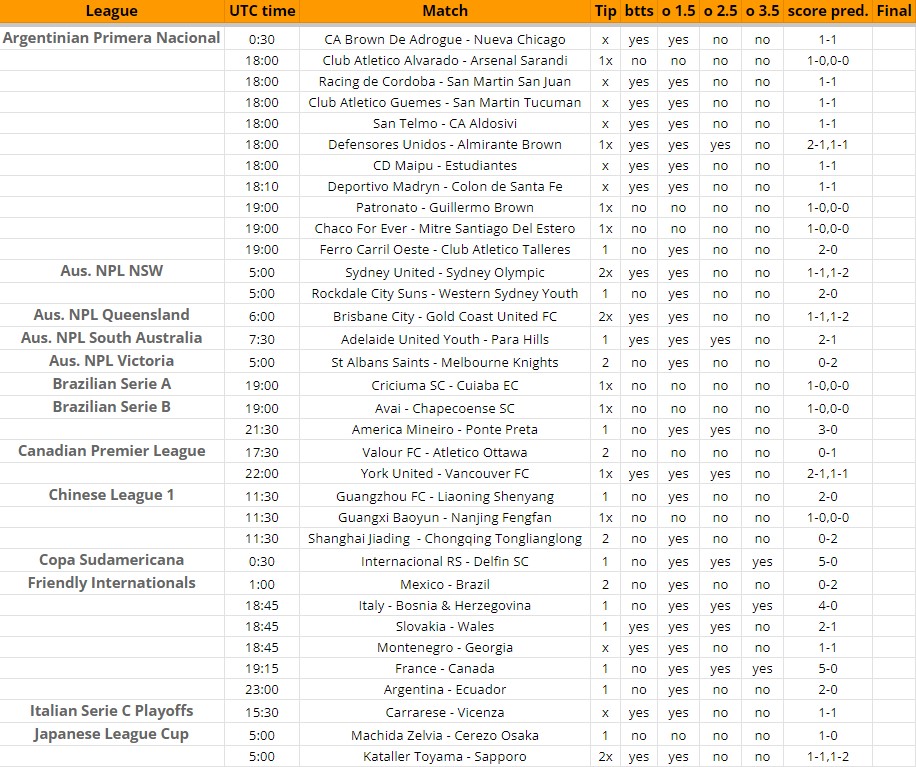
Task: Click the Shanghai Jiading - Chongqing Tonglianglong match
Action: coord(445,539)
